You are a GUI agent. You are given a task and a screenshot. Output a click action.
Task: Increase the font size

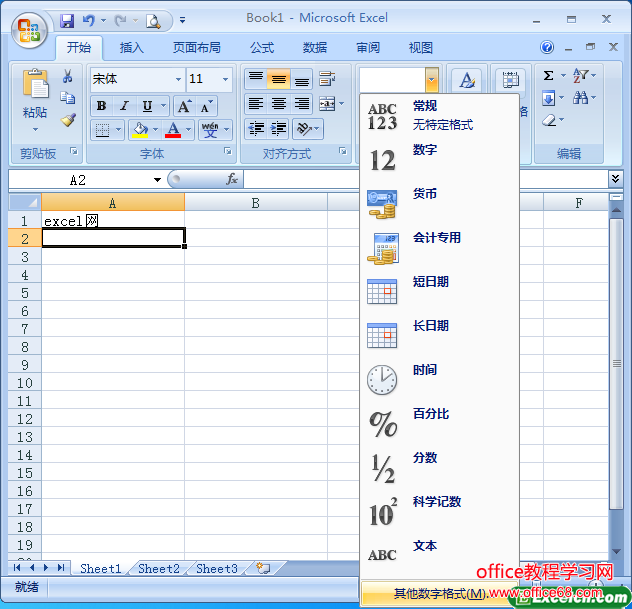pyautogui.click(x=185, y=106)
